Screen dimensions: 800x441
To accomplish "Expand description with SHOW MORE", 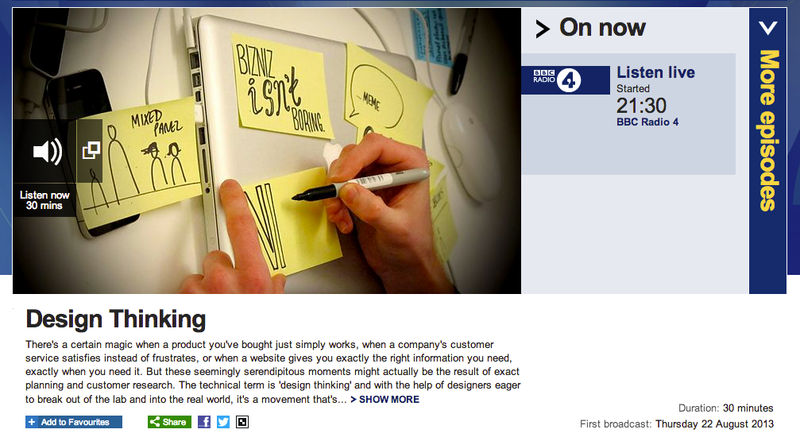I will [385, 400].
